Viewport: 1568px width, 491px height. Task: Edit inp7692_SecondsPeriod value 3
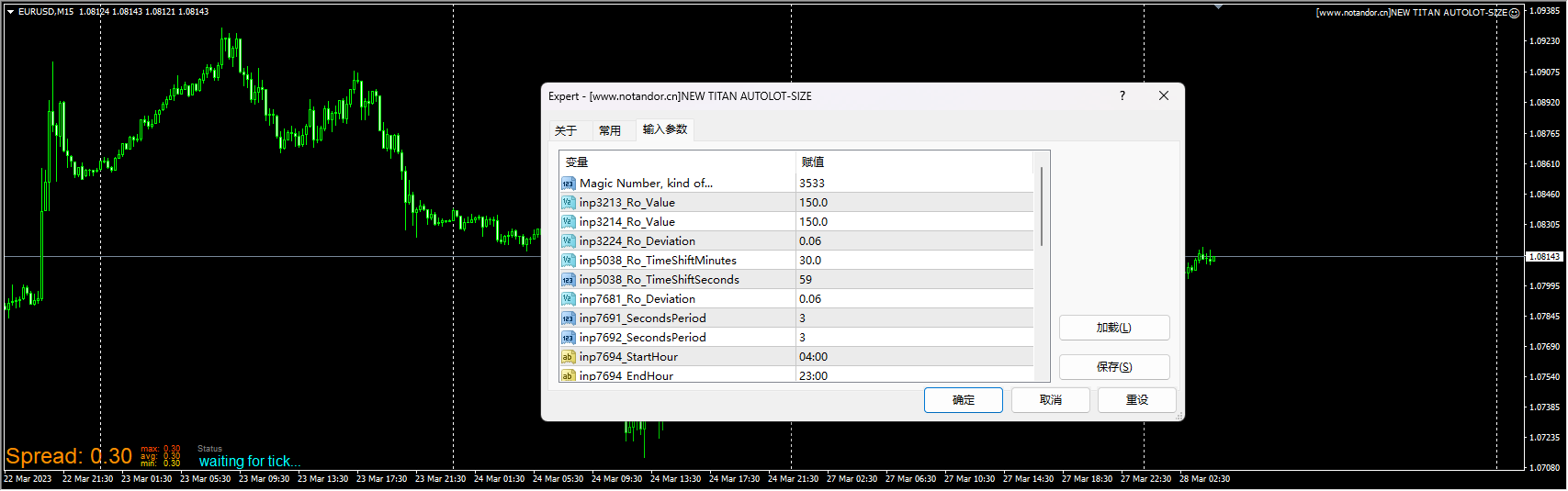click(914, 338)
